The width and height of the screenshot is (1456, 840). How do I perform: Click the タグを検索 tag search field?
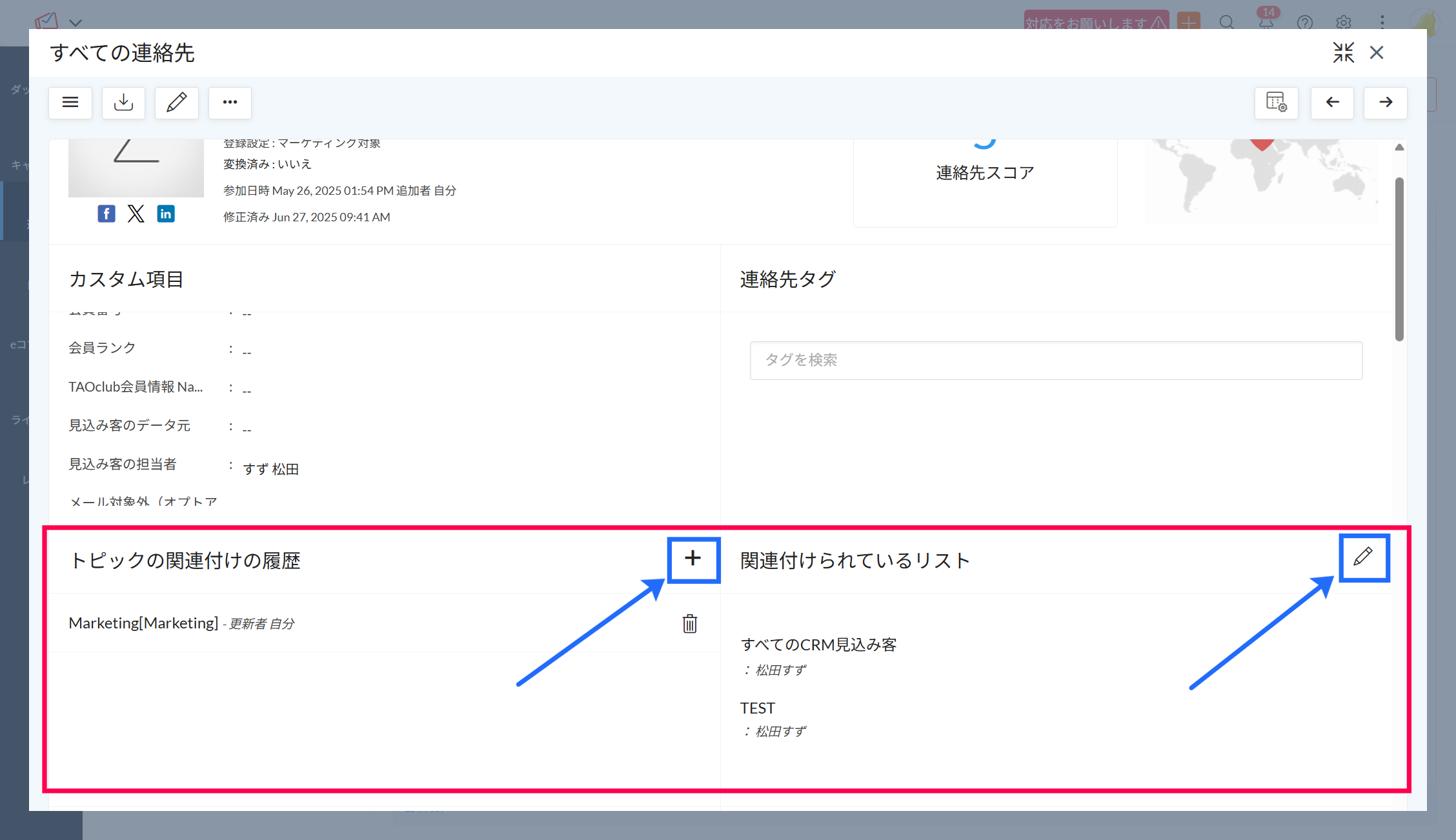(x=1056, y=360)
